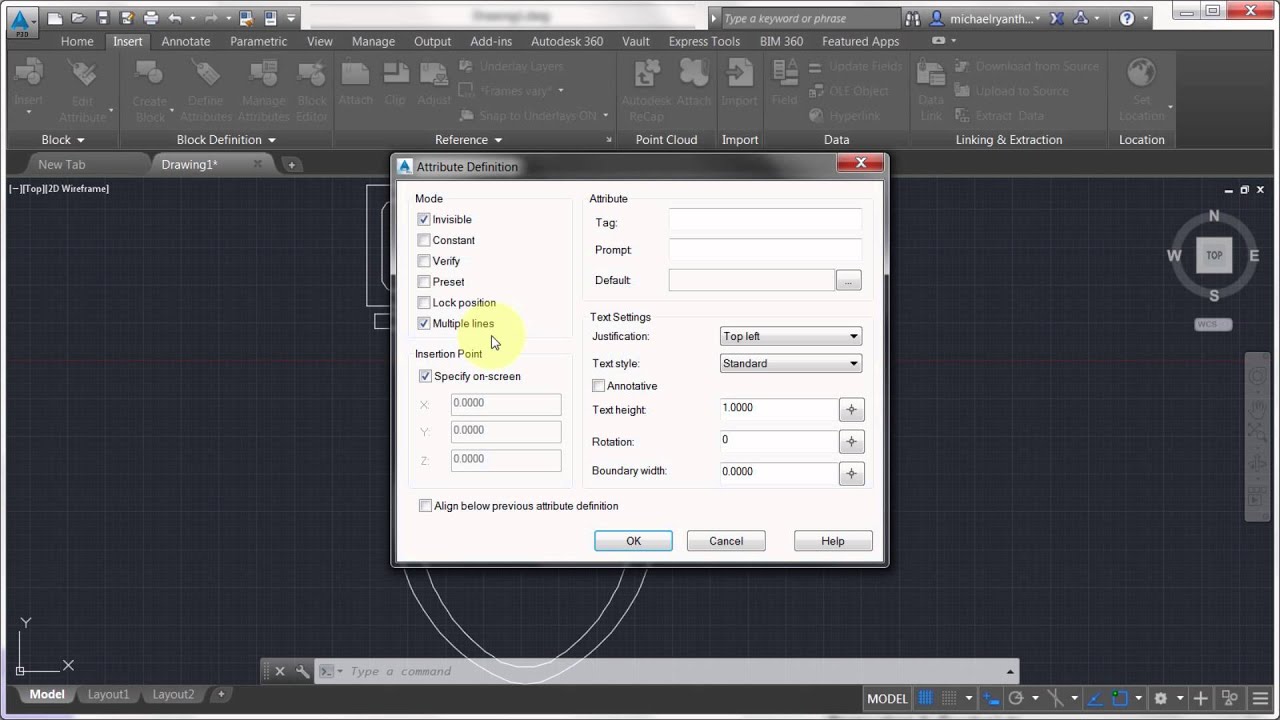
Task: Switch to the Express Tools ribbon tab
Action: pos(704,41)
